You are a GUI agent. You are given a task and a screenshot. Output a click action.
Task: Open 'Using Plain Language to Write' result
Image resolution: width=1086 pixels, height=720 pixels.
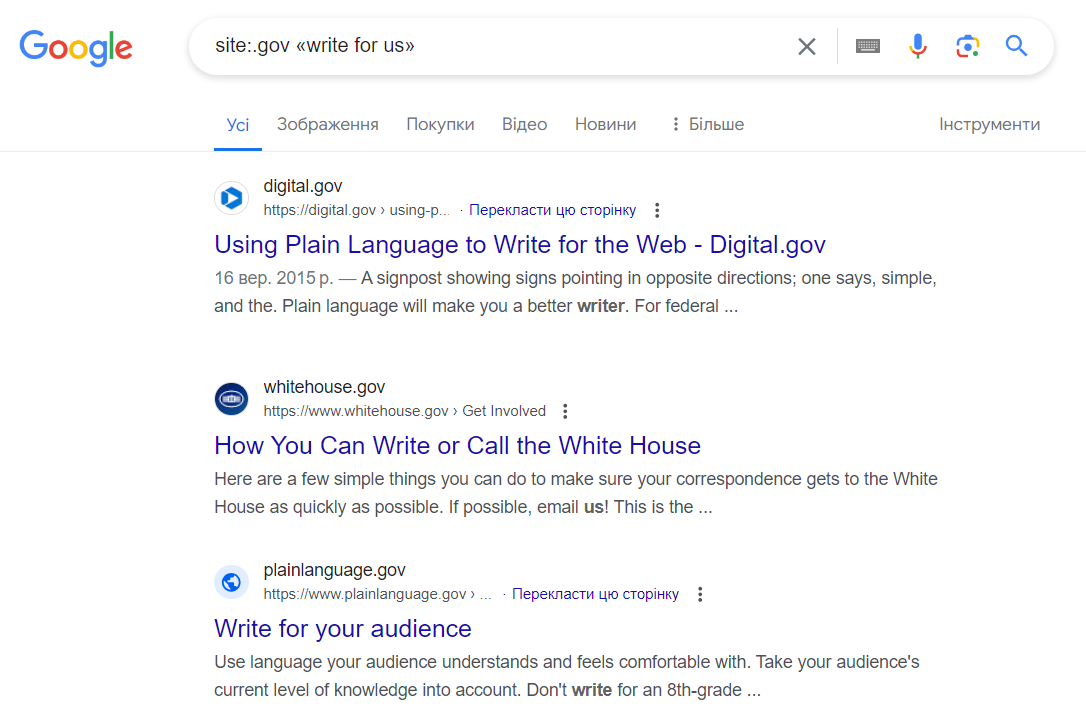click(x=519, y=245)
